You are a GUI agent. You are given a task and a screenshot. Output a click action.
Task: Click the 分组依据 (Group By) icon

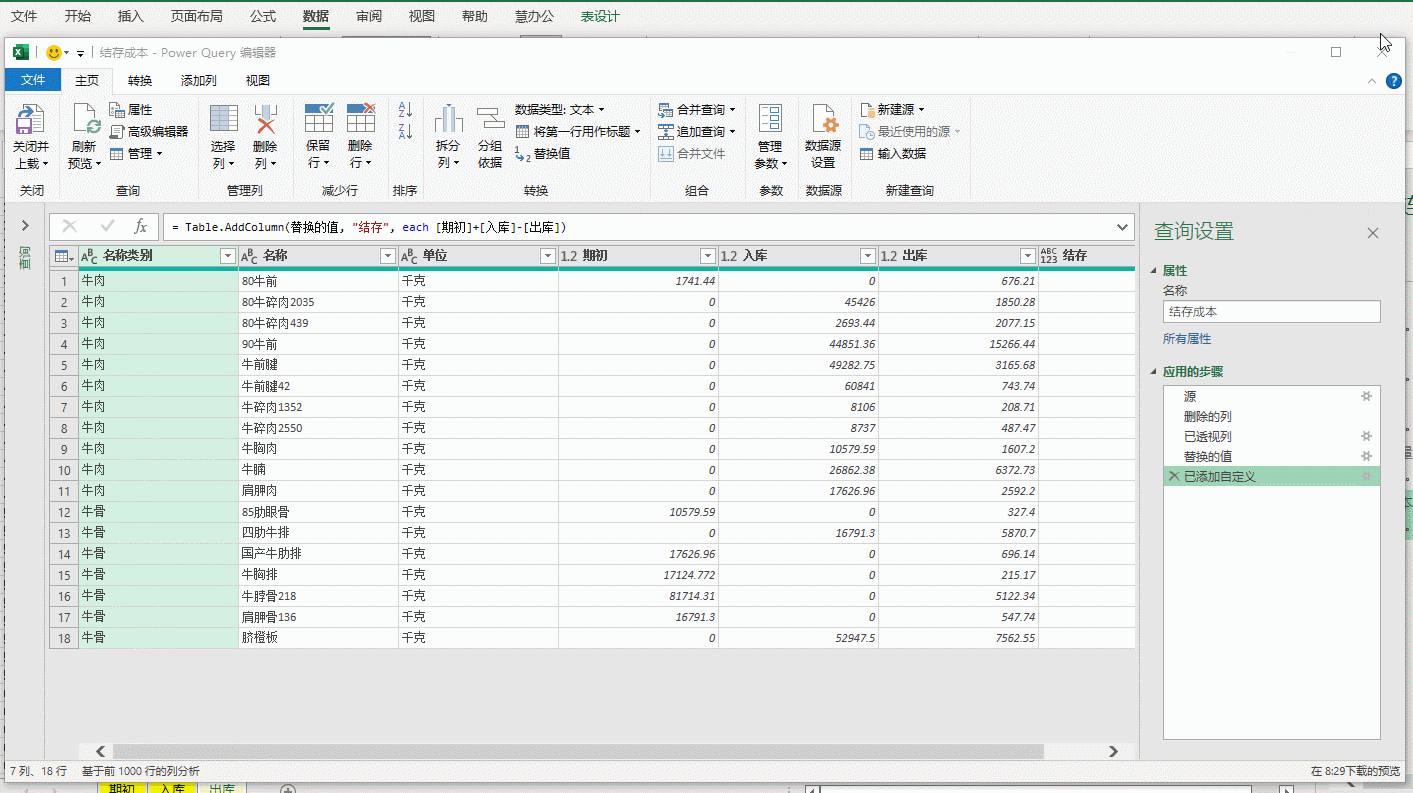click(490, 119)
